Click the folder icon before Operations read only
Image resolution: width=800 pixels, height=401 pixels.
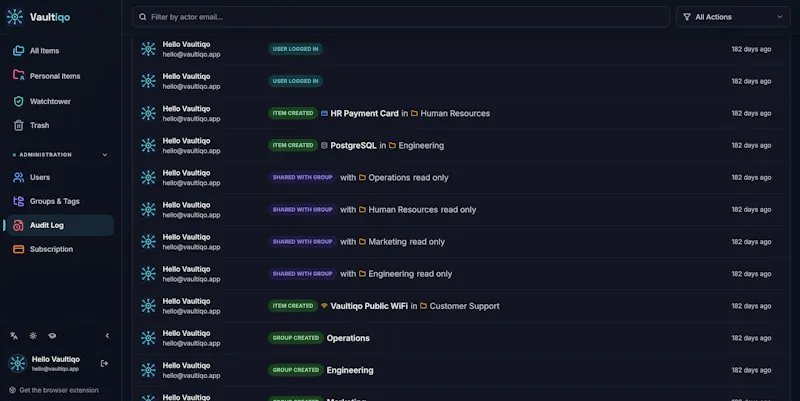pyautogui.click(x=362, y=178)
